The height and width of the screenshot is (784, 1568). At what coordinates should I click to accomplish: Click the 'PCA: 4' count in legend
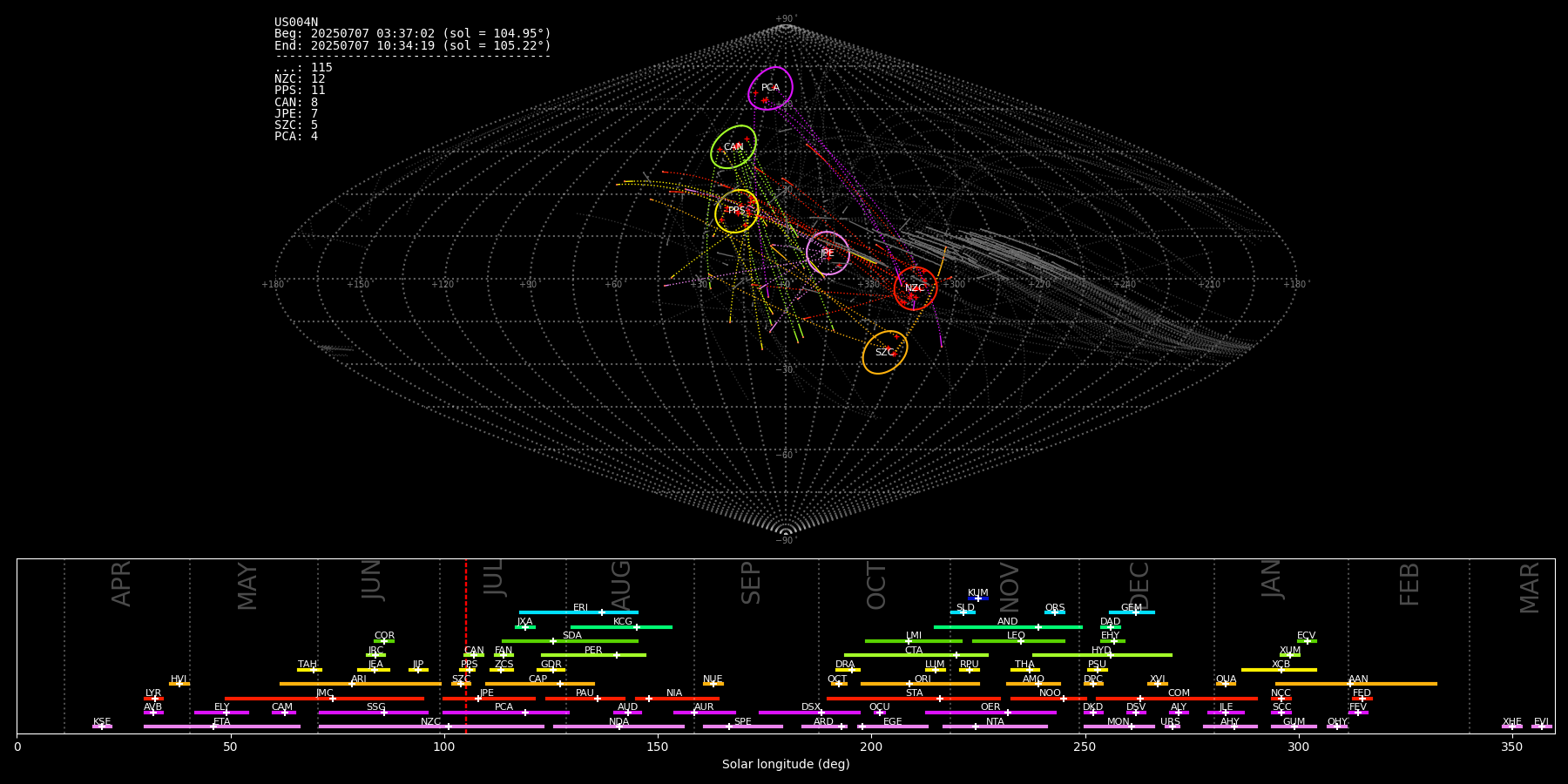point(296,136)
